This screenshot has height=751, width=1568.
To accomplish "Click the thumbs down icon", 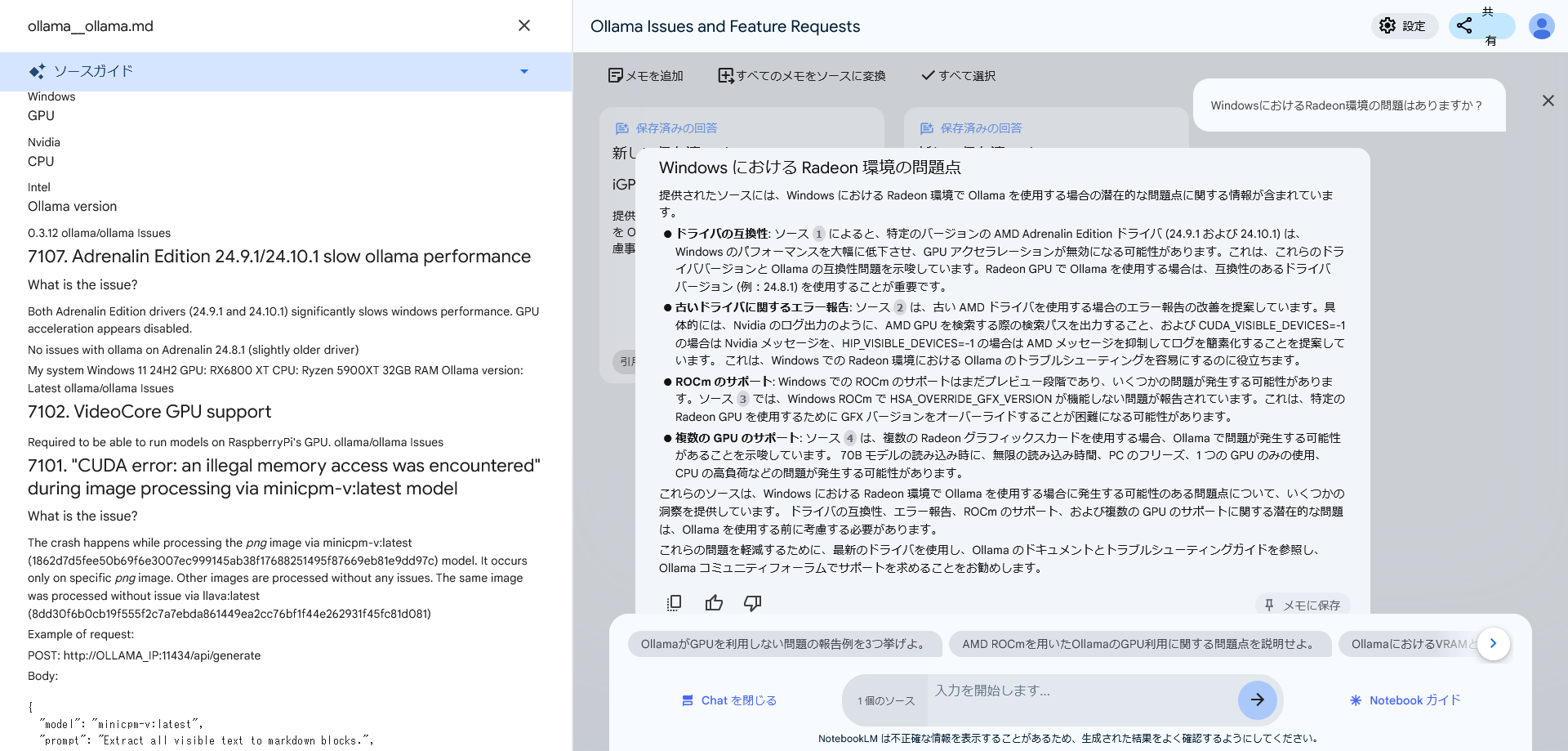I will point(752,603).
